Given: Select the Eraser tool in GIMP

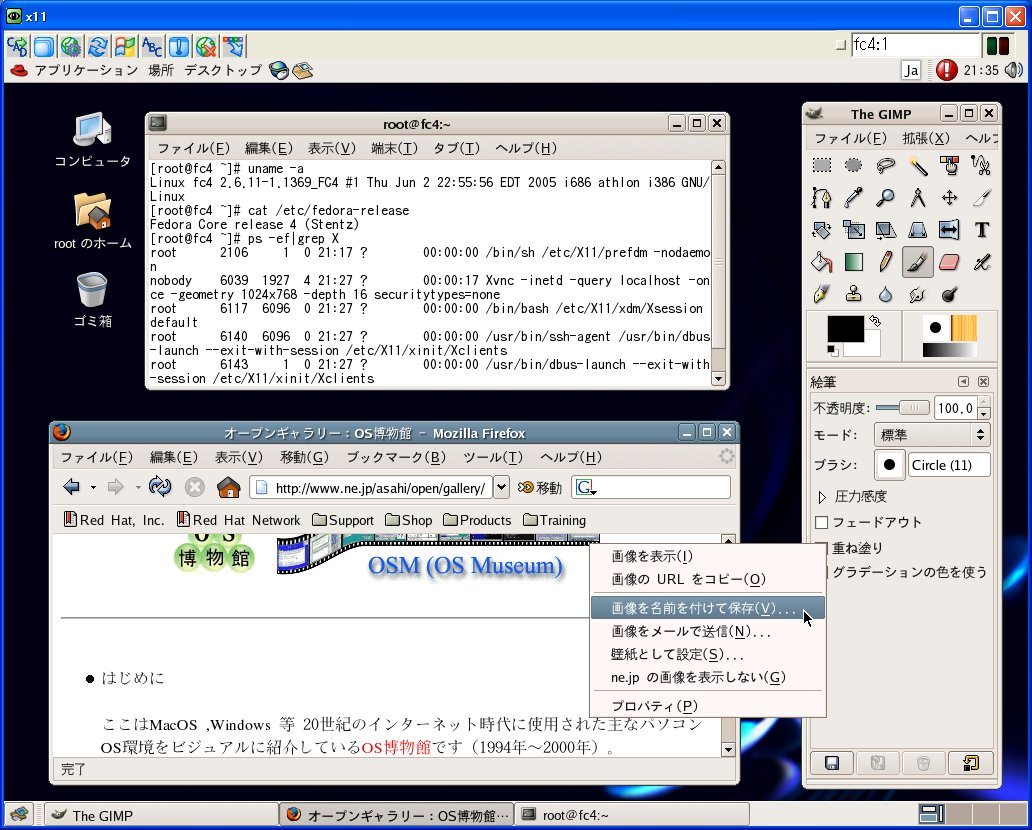Looking at the screenshot, I should click(950, 262).
